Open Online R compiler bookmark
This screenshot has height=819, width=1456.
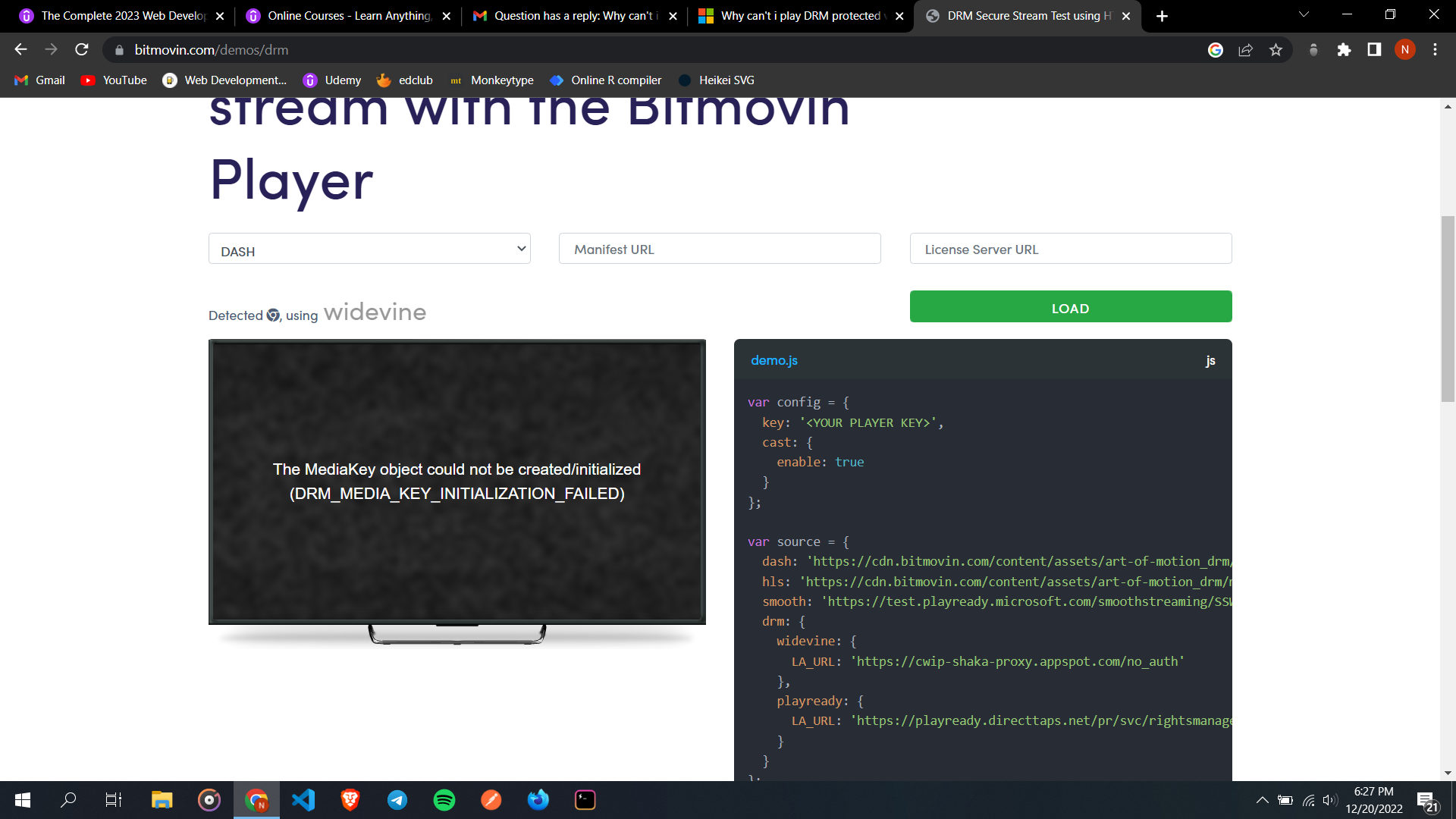coord(606,80)
